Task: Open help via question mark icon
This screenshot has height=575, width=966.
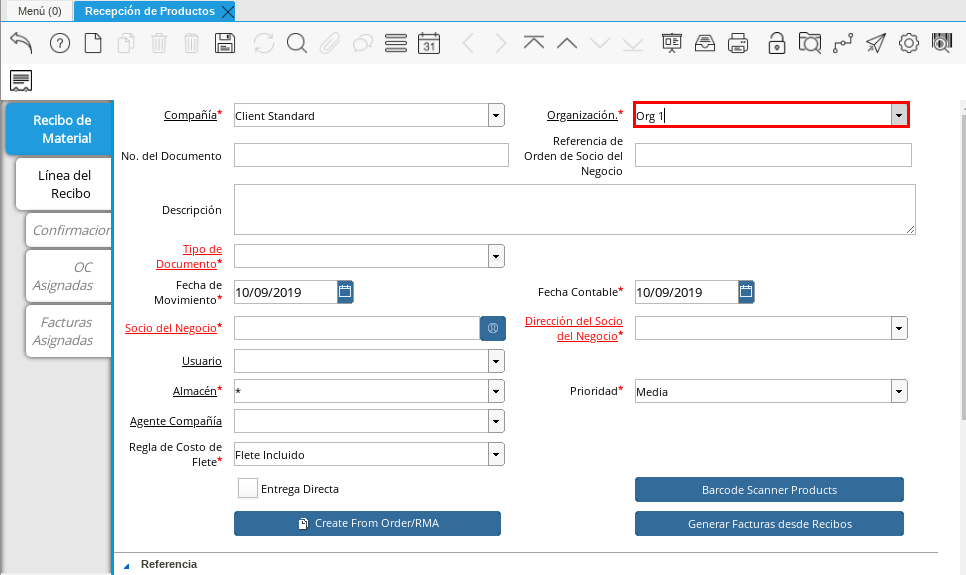Action: [60, 43]
